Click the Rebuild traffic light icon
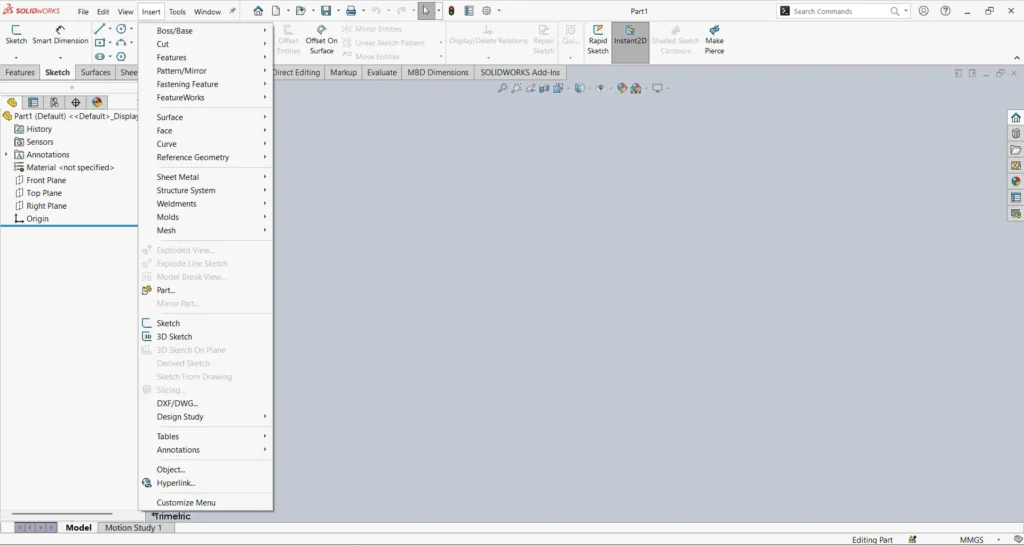The image size is (1024, 545). 451,11
